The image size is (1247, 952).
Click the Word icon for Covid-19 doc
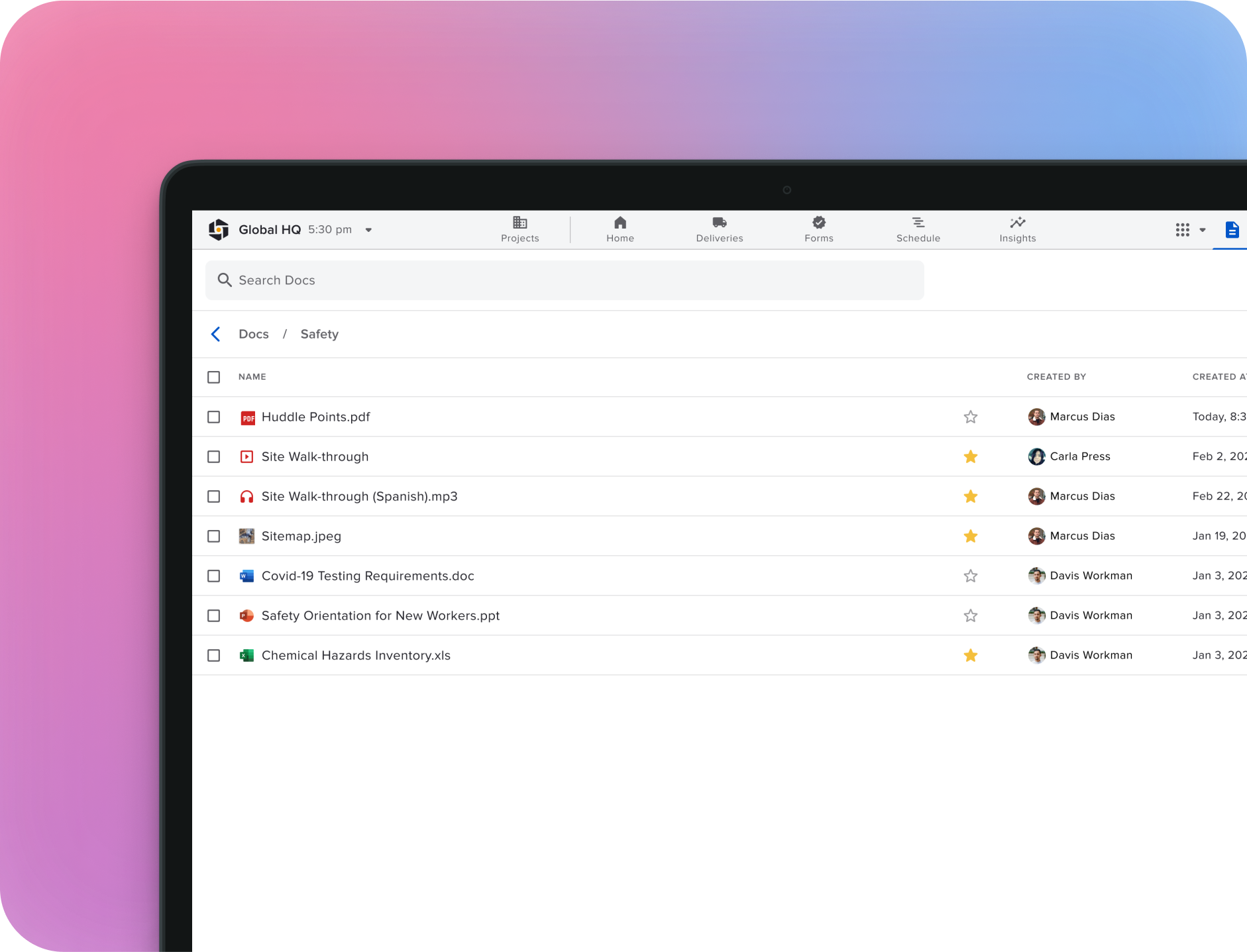(x=246, y=576)
